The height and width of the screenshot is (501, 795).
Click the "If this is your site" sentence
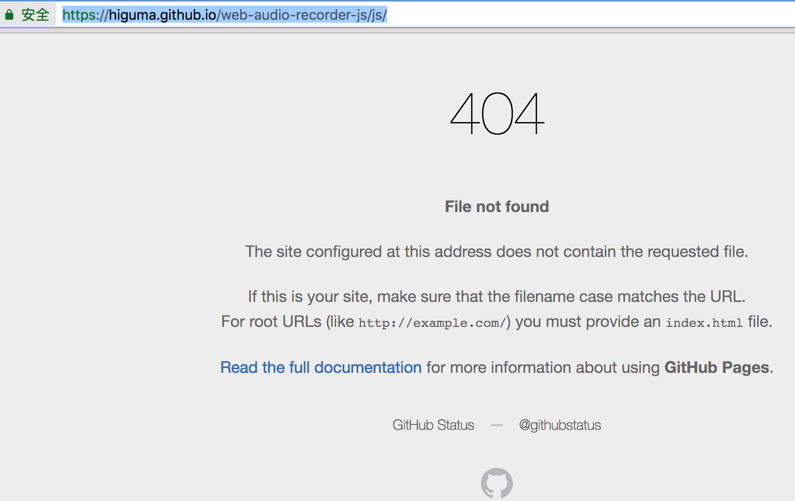coord(496,297)
